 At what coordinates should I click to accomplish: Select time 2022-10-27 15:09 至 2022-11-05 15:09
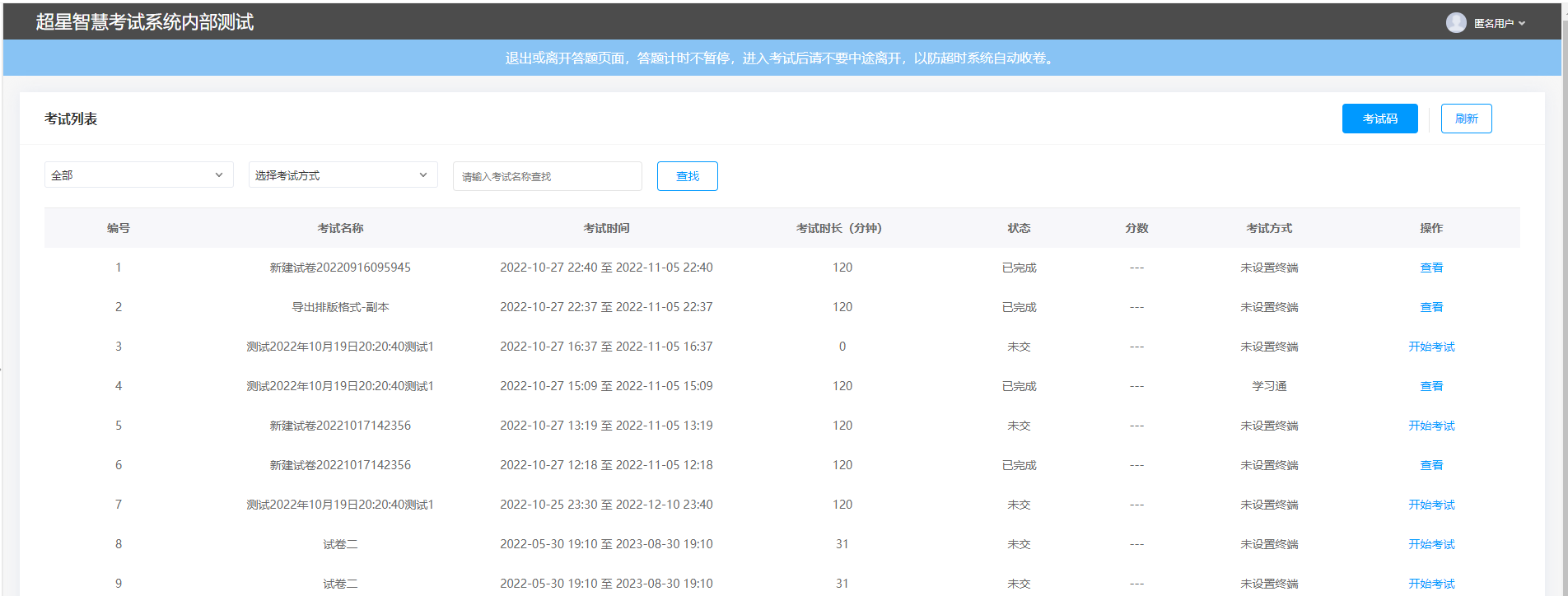[606, 386]
